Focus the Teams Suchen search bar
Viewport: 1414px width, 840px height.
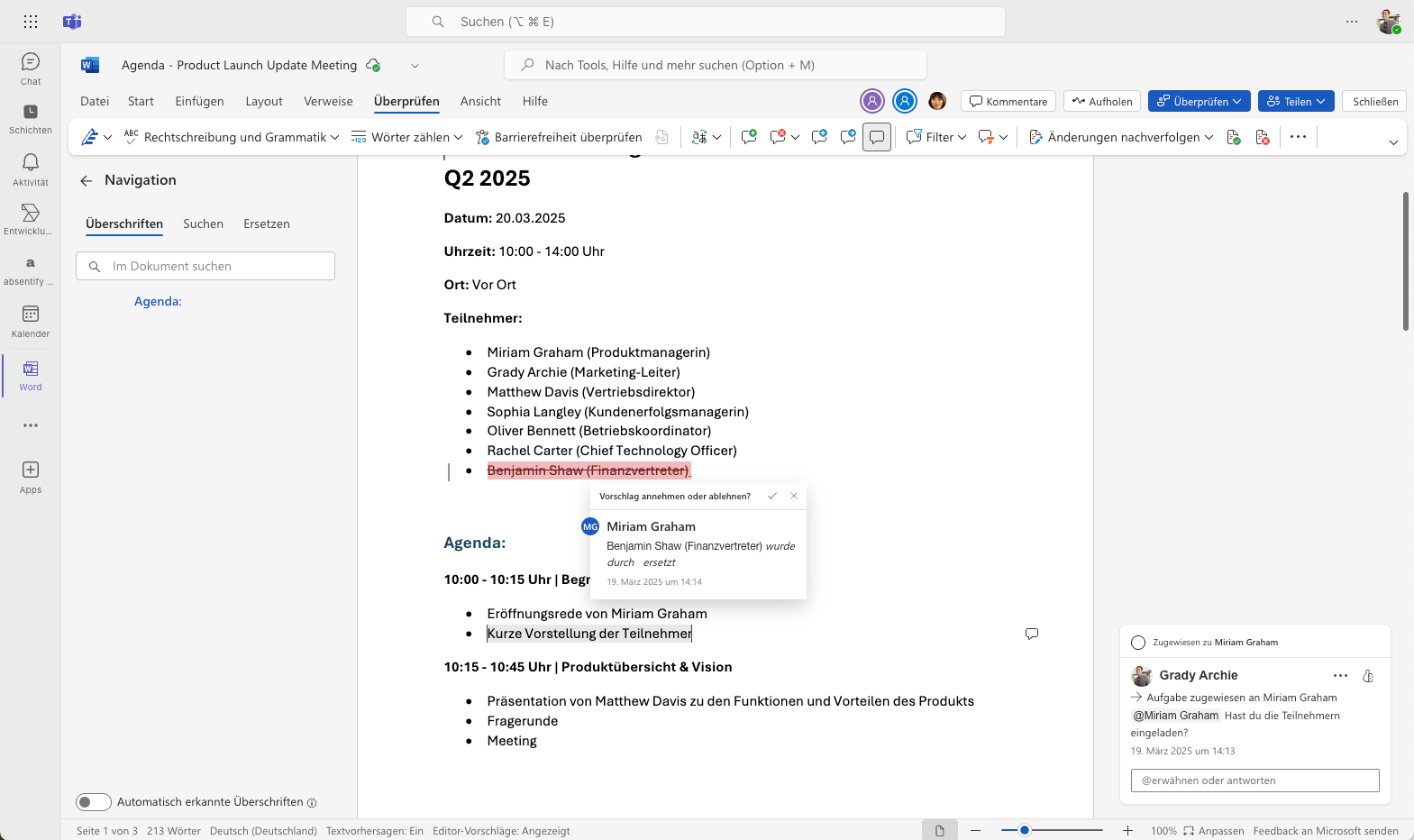pyautogui.click(x=705, y=22)
